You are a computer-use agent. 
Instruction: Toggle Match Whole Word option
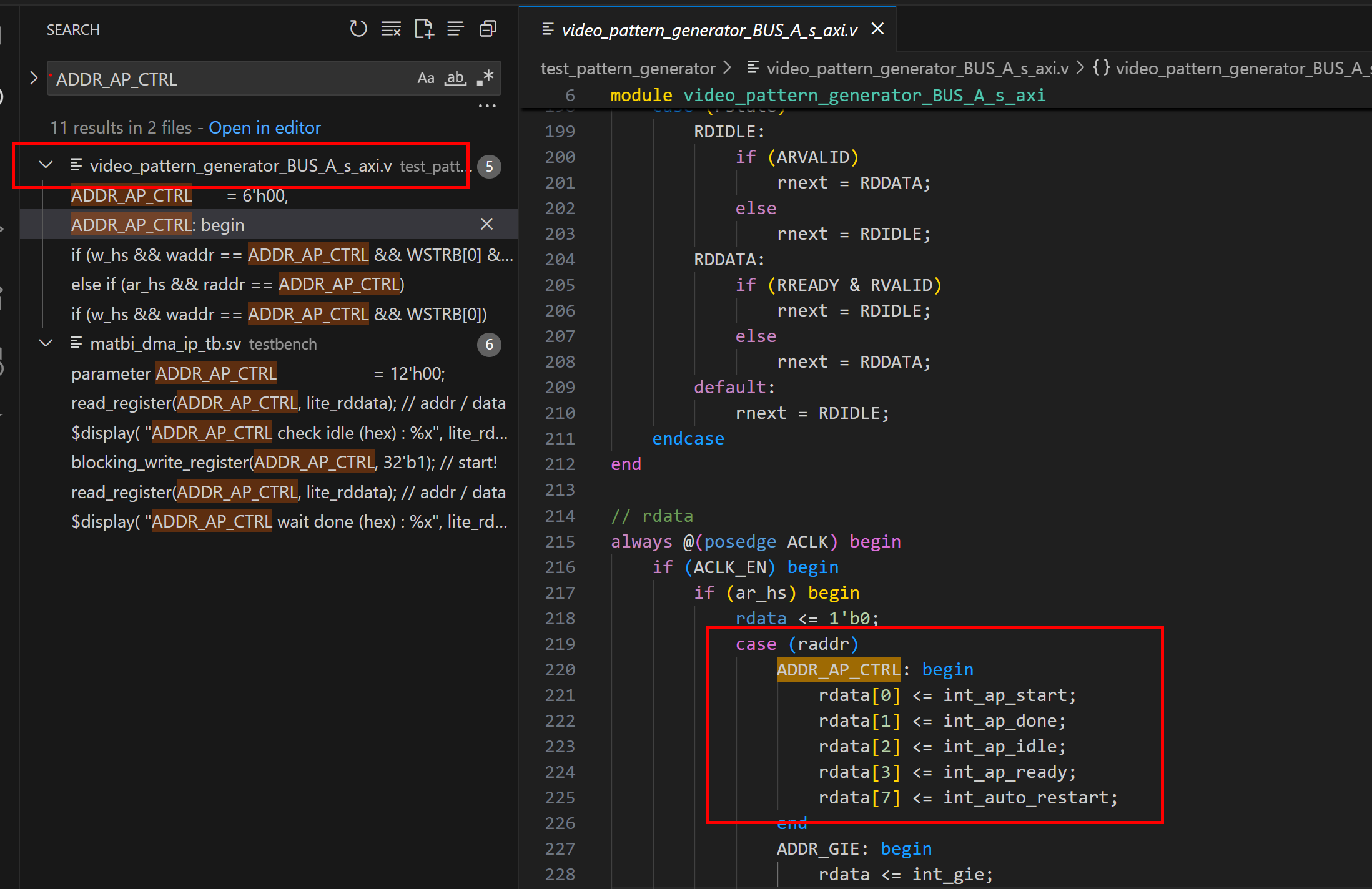tap(455, 79)
